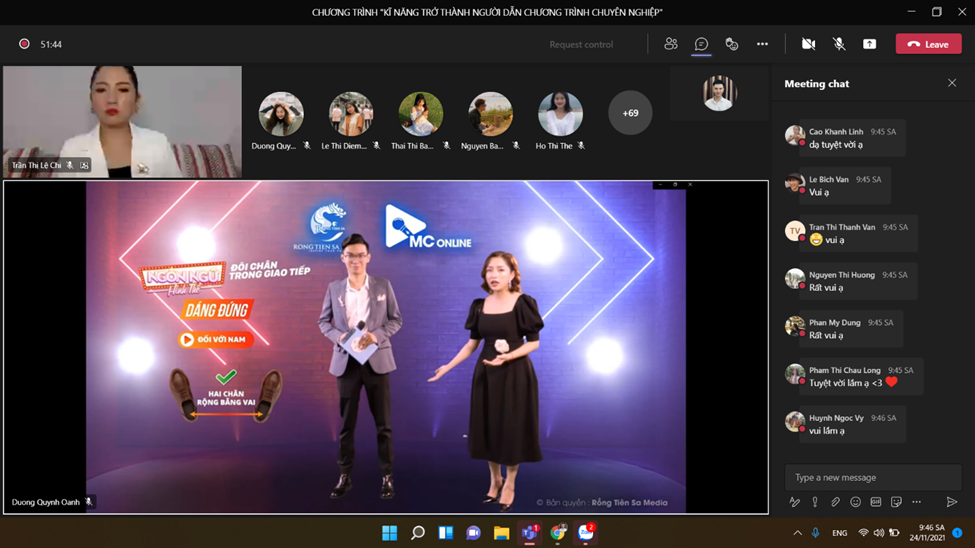Click the self-view avatar tile

coord(719,93)
